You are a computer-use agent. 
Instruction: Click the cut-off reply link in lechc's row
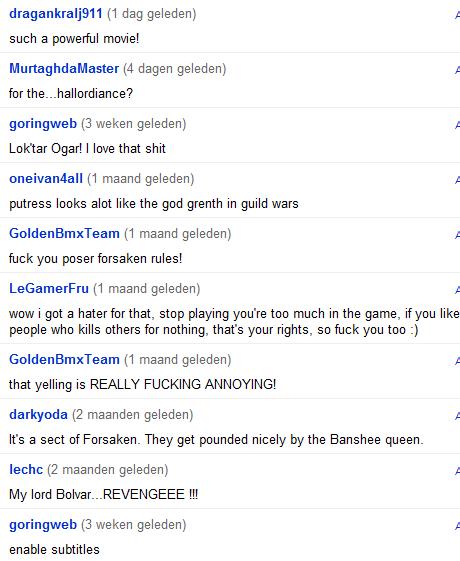[x=457, y=470]
